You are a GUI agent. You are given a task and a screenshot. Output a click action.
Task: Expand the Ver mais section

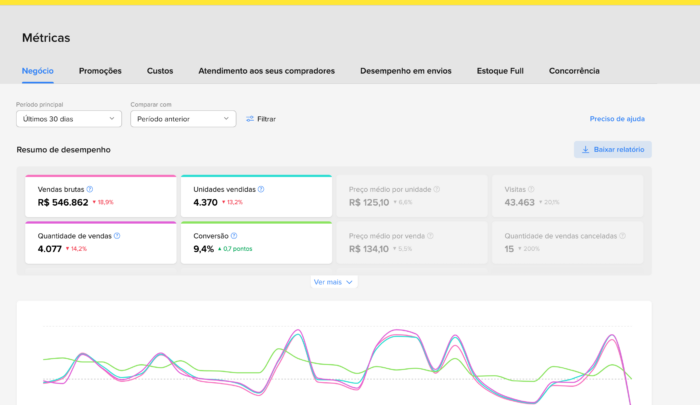(x=333, y=282)
